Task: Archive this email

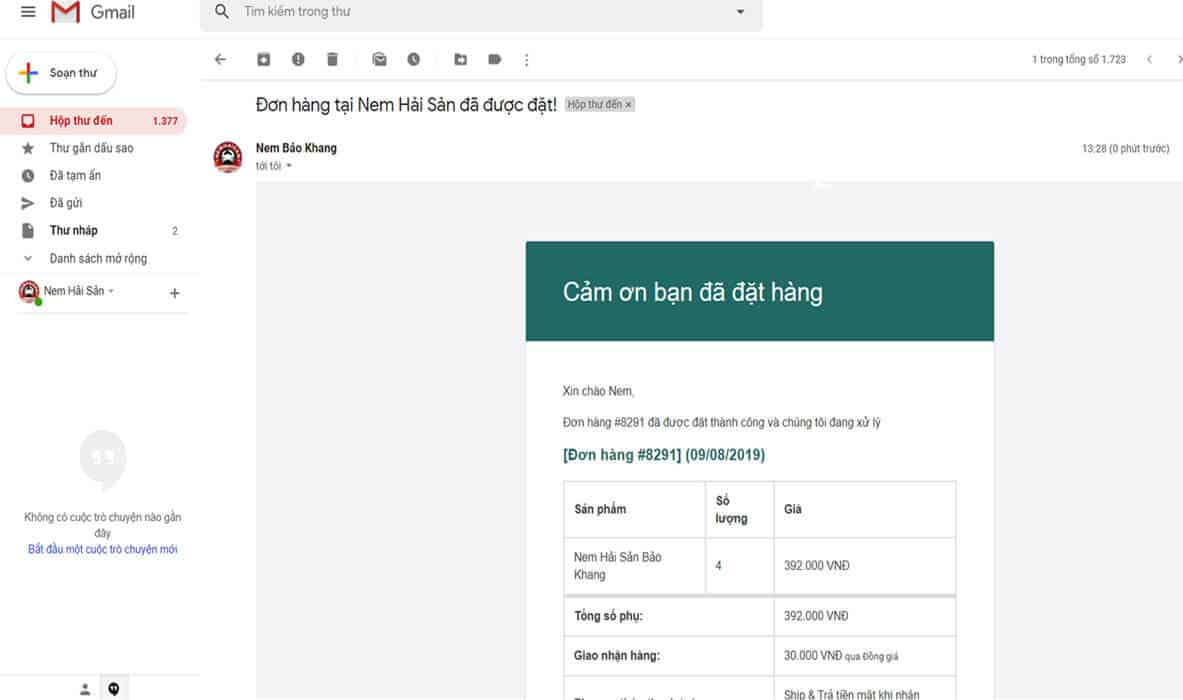Action: pos(263,60)
